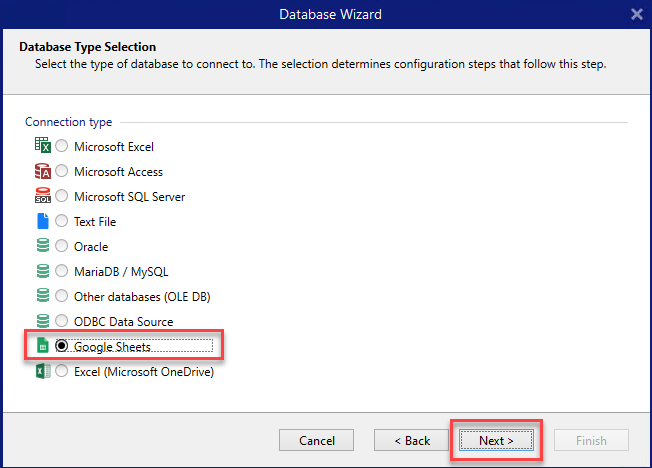Select the Text File radio button
This screenshot has height=468, width=652.
(62, 221)
